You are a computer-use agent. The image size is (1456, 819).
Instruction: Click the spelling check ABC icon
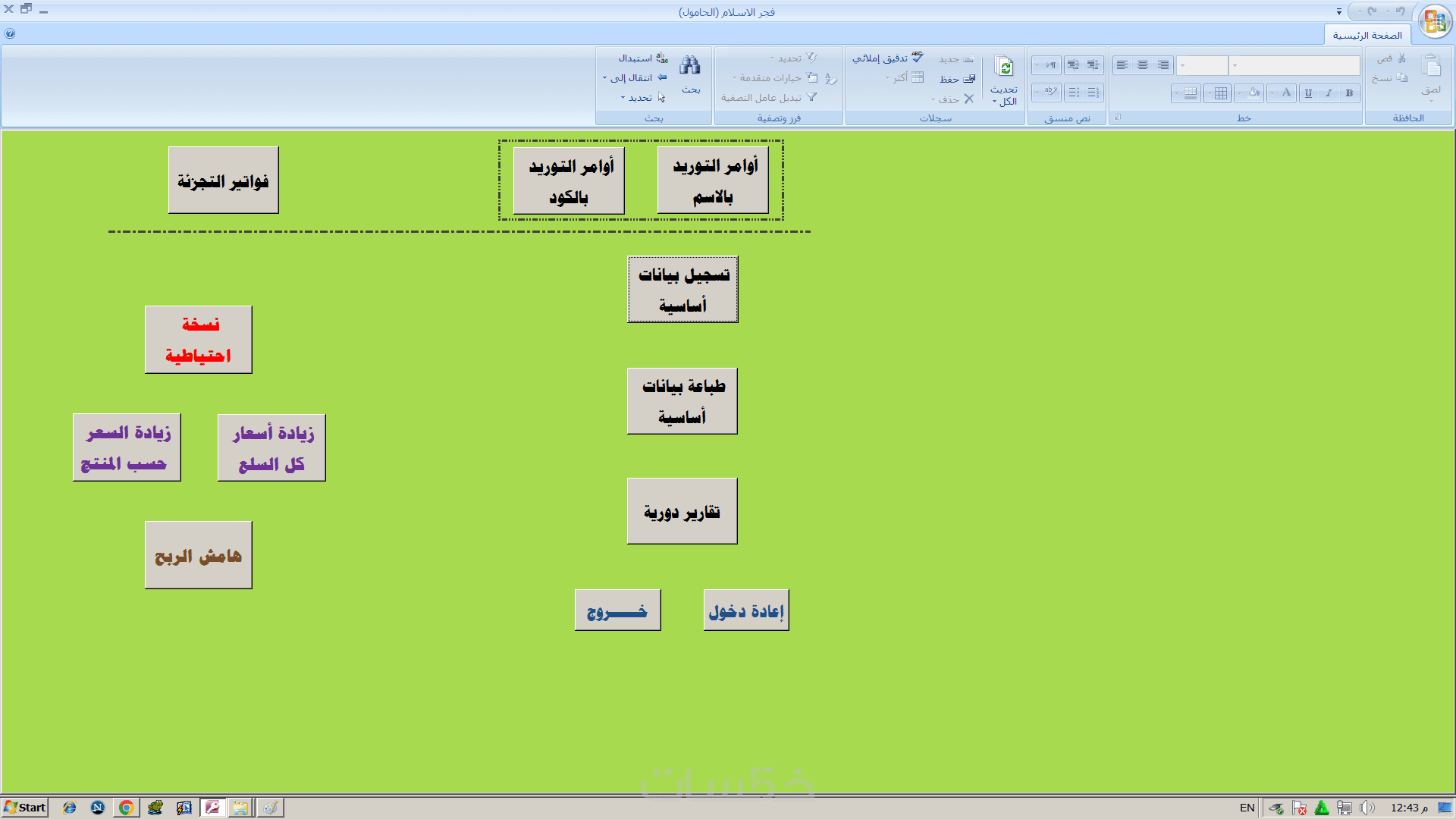[917, 58]
